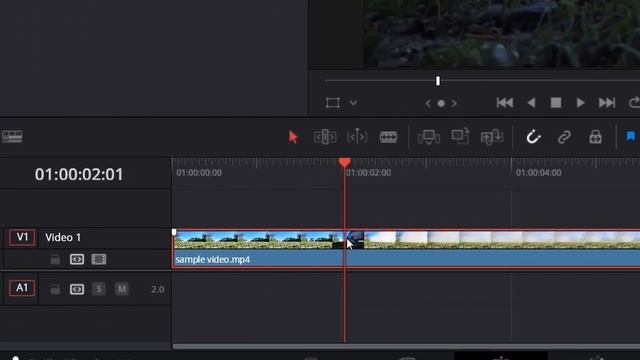Toggle Loop playback button
640x360 pixels.
click(635, 103)
